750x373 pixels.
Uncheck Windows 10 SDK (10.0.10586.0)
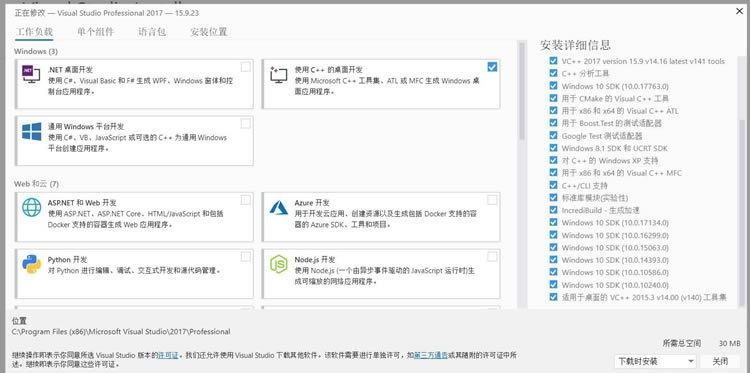pyautogui.click(x=553, y=273)
